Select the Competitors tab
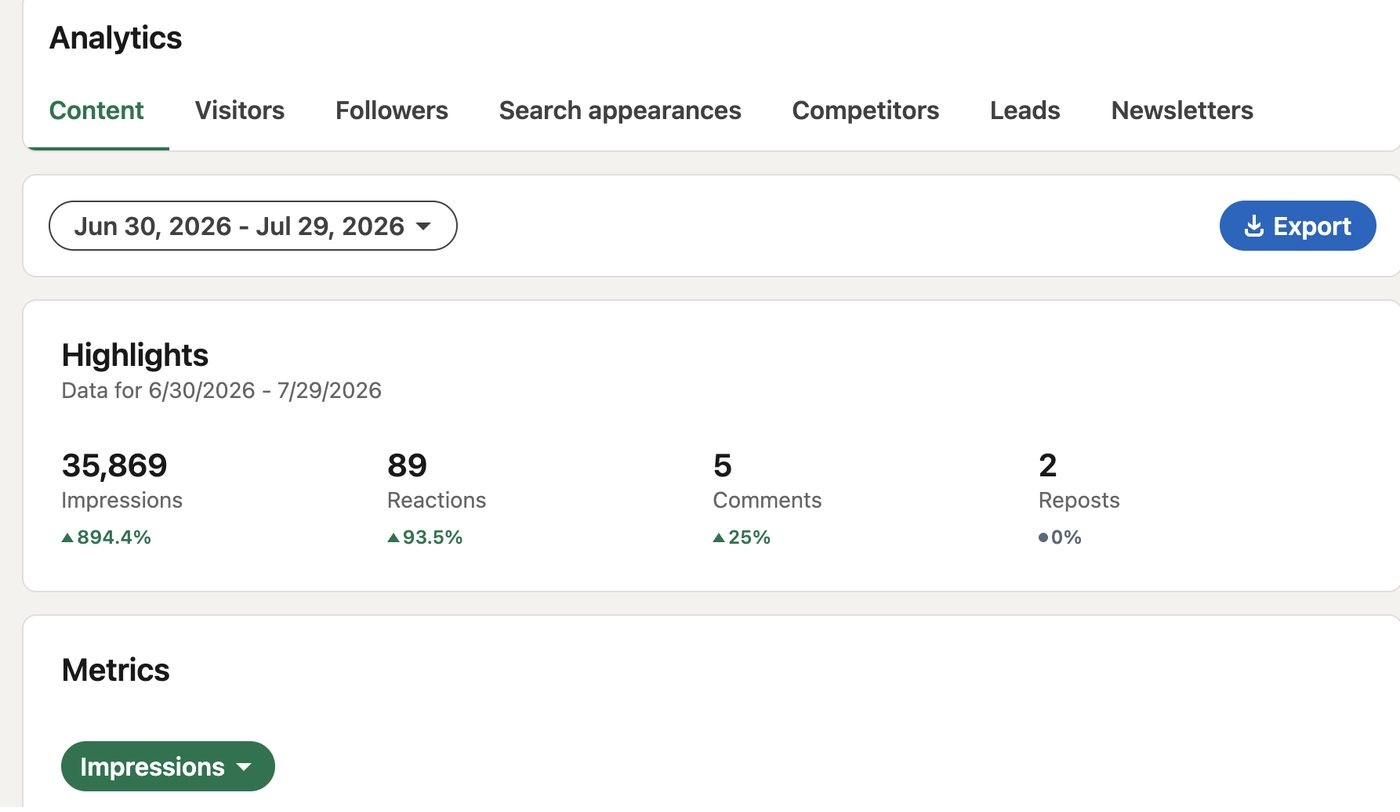This screenshot has height=812, width=1400. pyautogui.click(x=865, y=110)
